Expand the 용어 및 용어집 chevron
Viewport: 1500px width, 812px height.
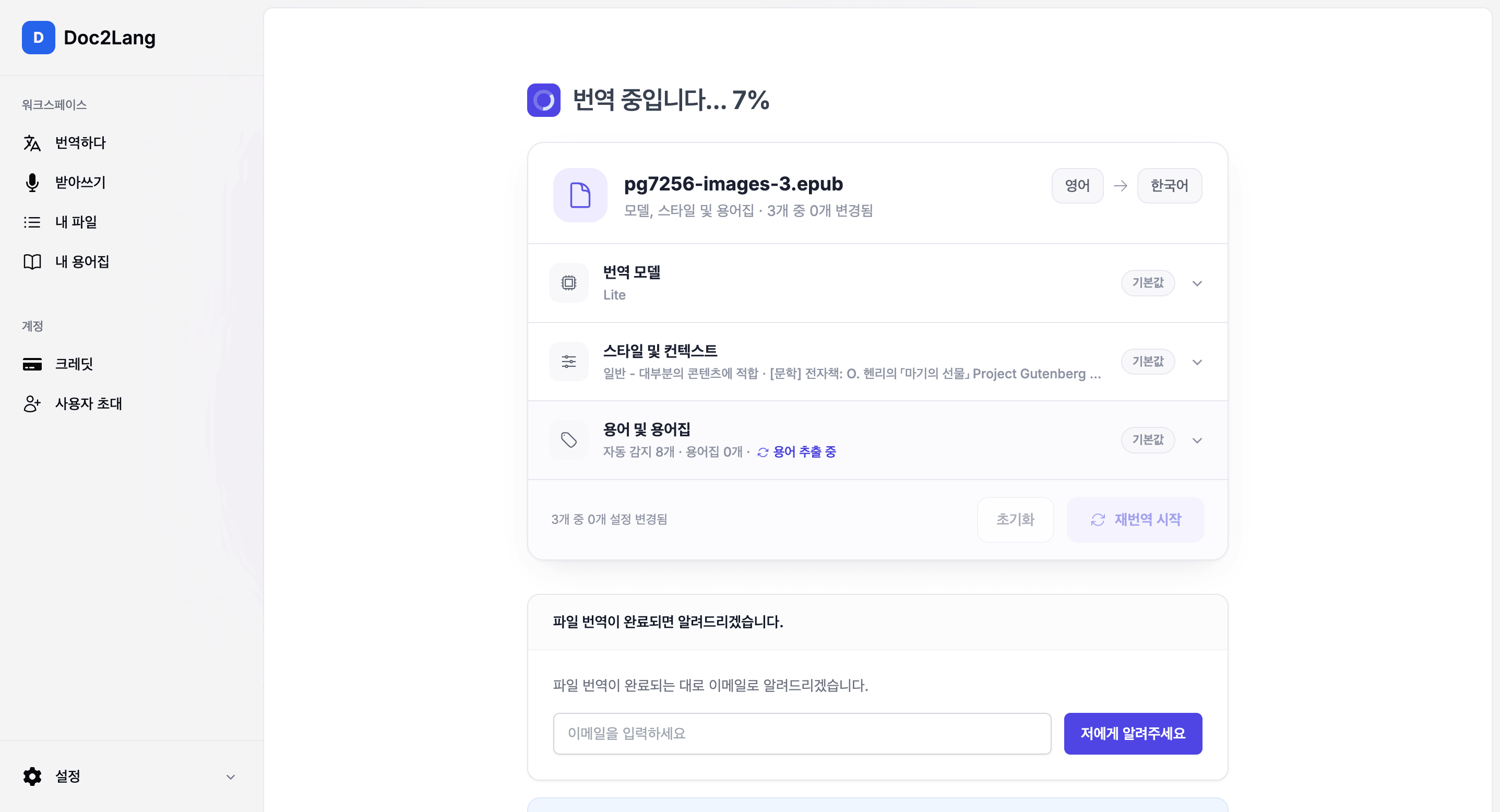(x=1197, y=440)
